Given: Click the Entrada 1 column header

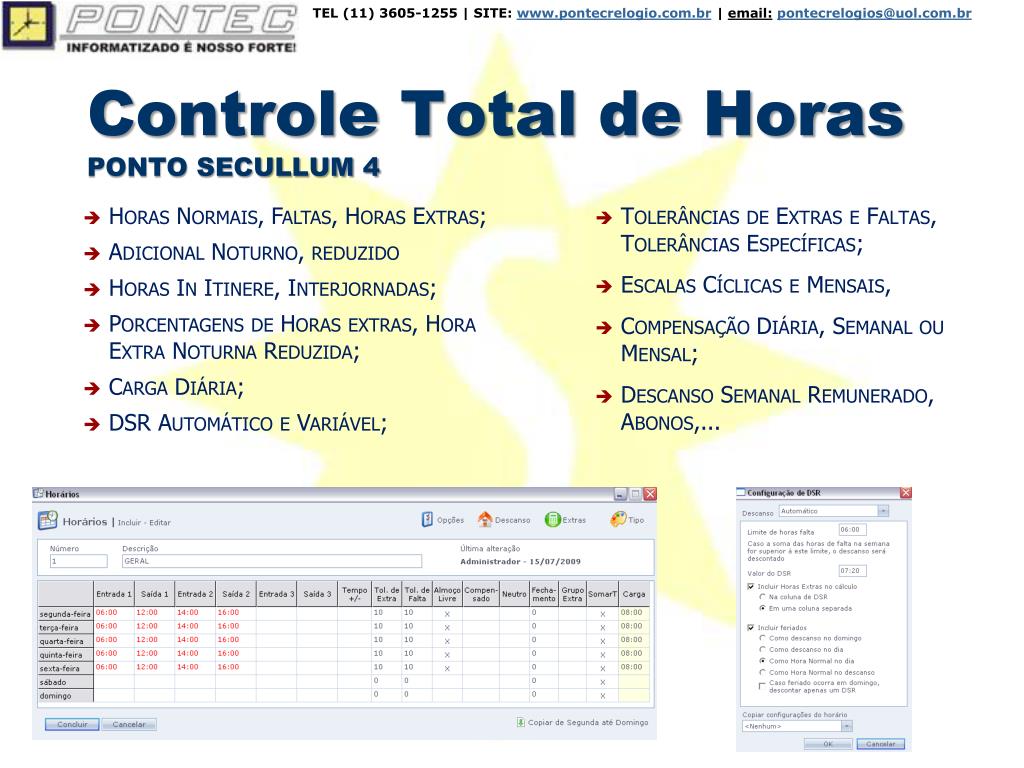Looking at the screenshot, I should 114,594.
